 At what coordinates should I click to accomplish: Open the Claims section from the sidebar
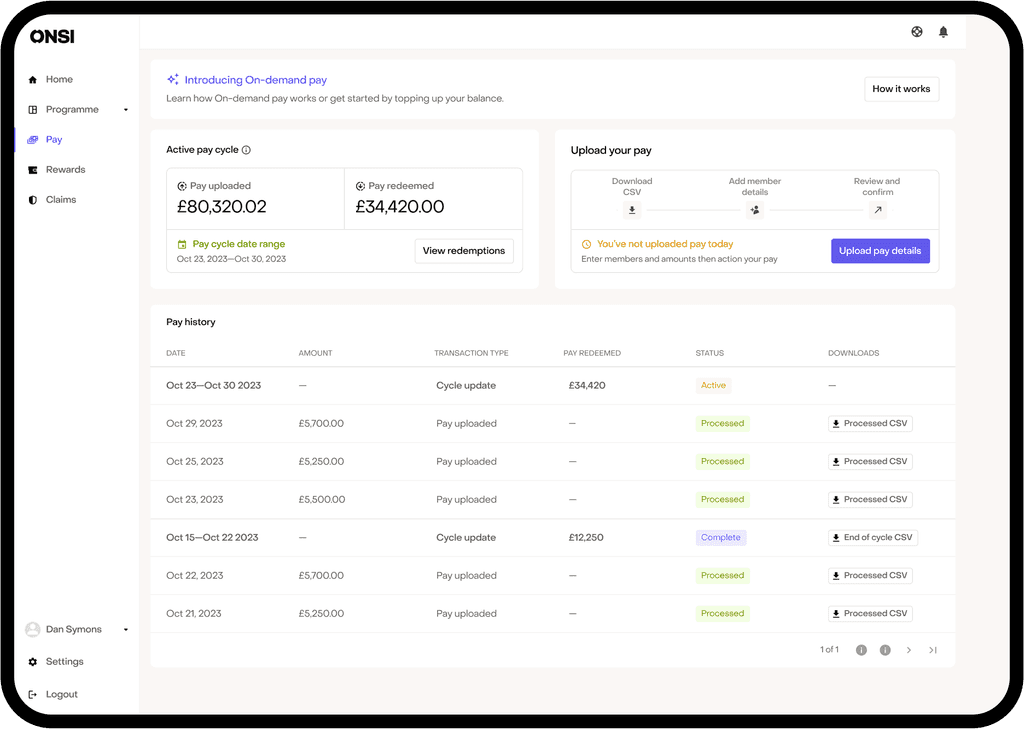click(33, 199)
